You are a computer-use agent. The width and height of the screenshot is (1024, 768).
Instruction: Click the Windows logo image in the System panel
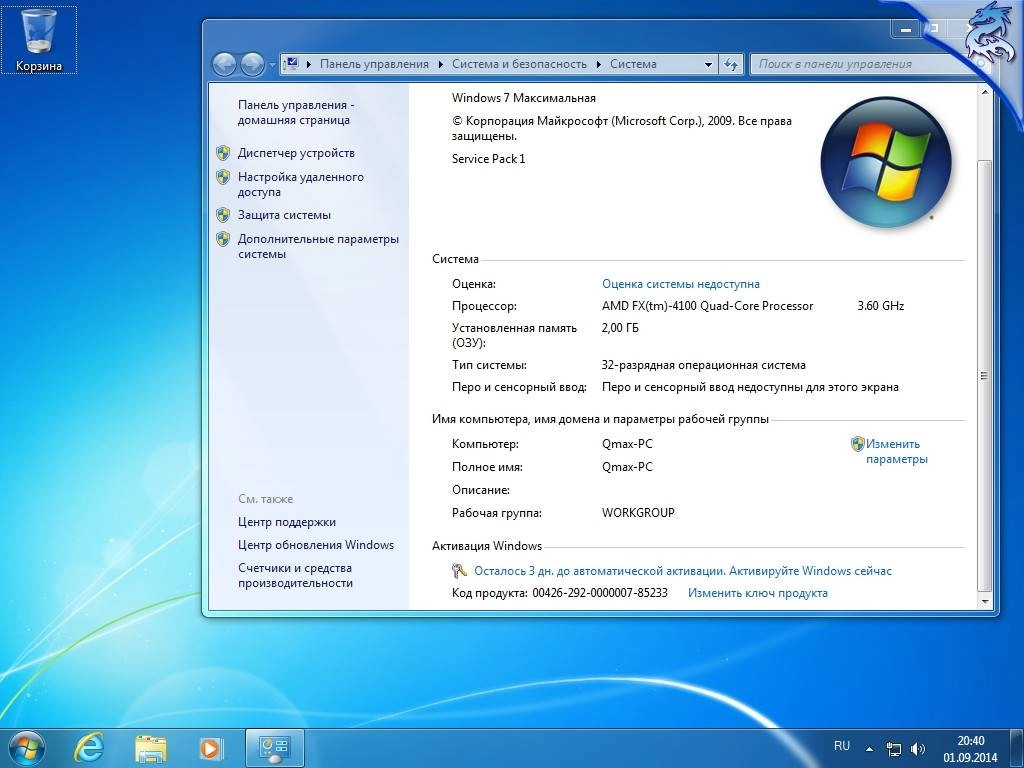(886, 161)
